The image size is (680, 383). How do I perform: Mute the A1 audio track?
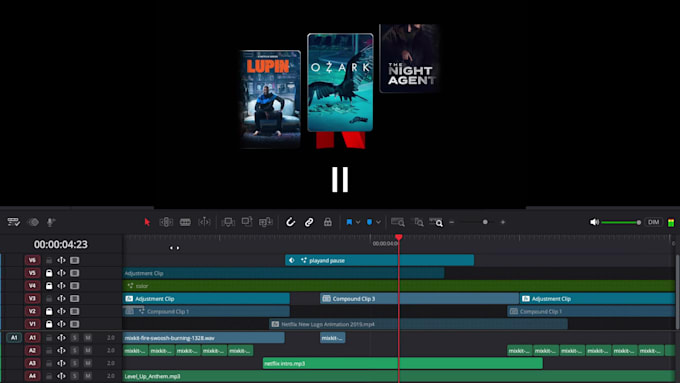88,337
